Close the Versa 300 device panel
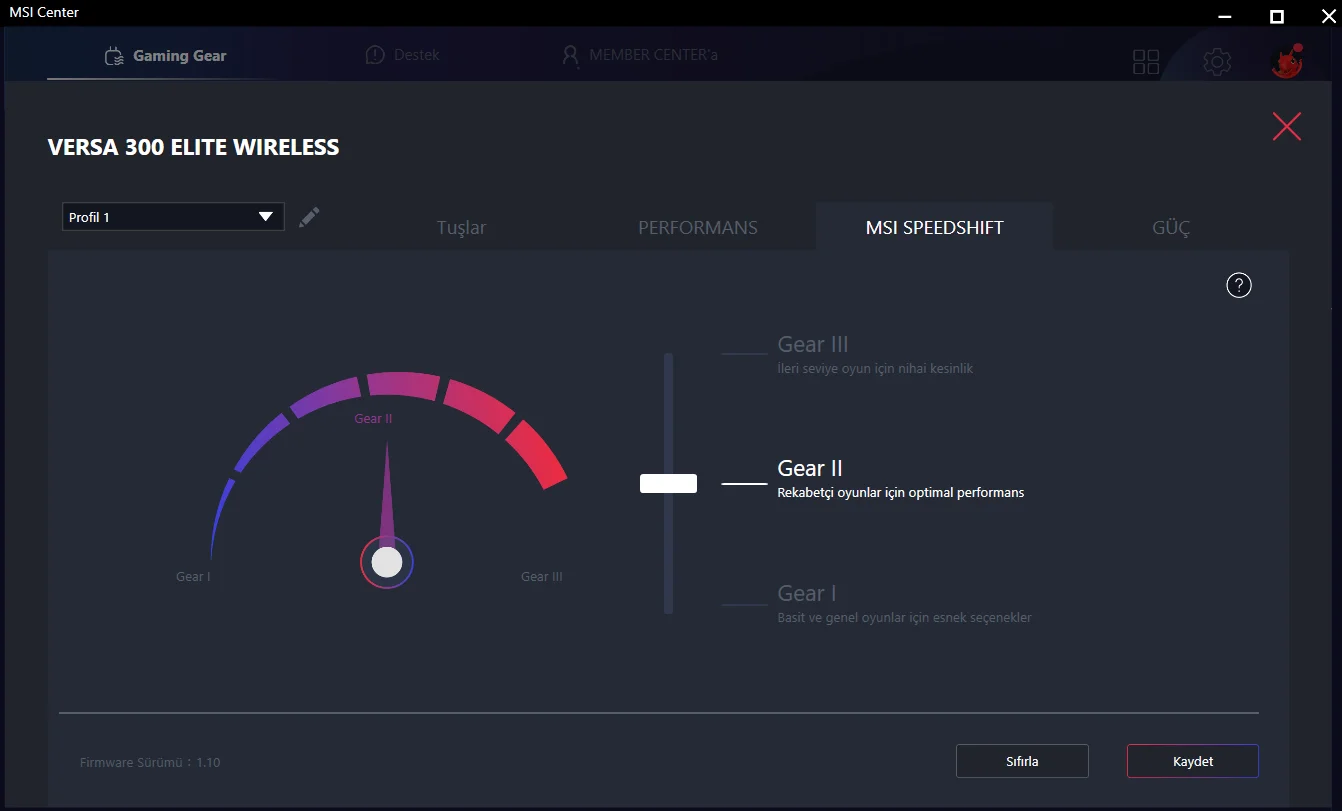This screenshot has height=811, width=1342. pyautogui.click(x=1287, y=126)
